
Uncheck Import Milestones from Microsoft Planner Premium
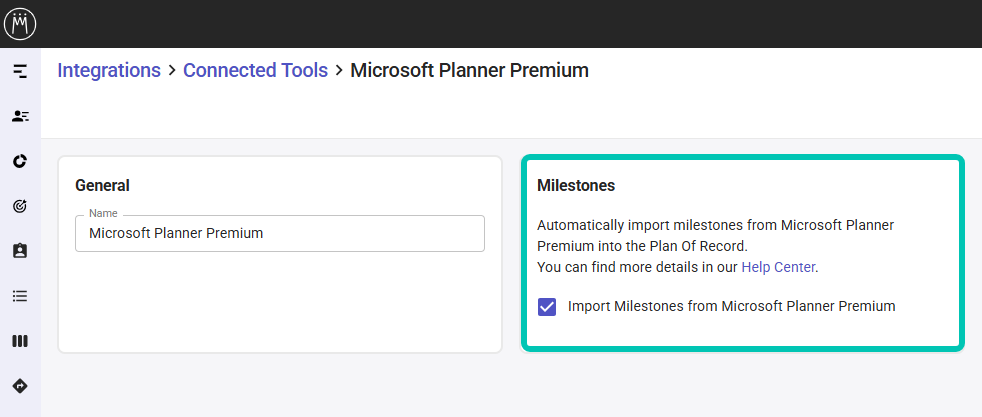tap(547, 307)
